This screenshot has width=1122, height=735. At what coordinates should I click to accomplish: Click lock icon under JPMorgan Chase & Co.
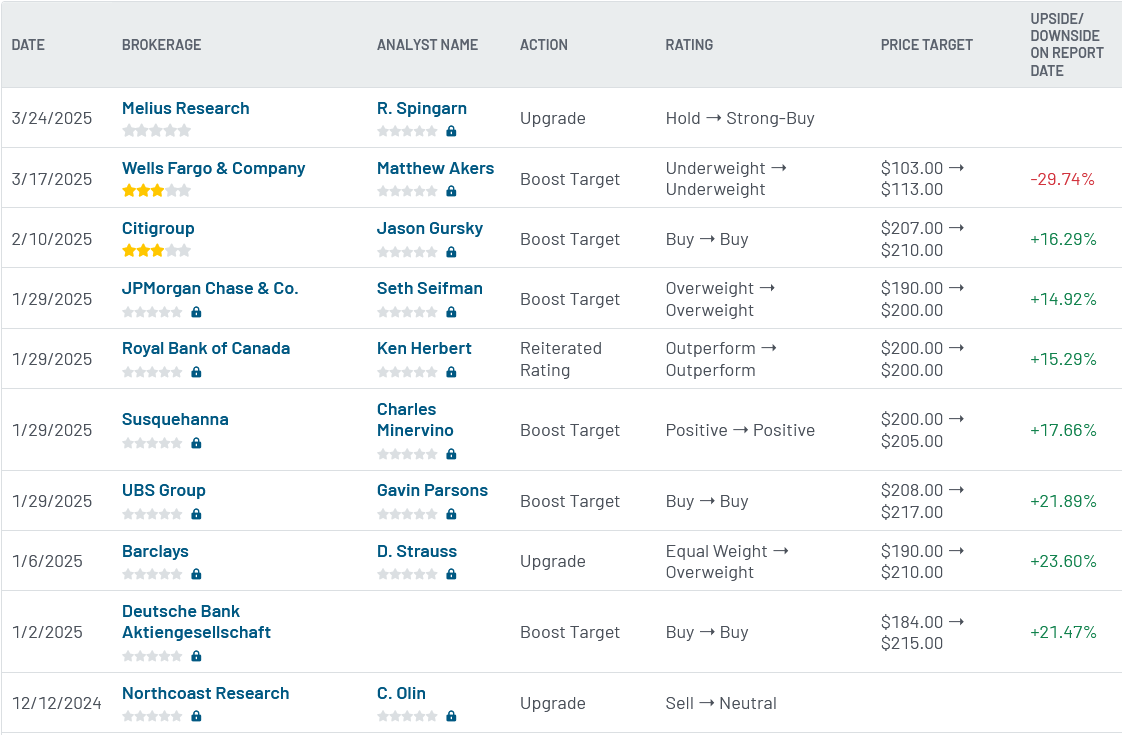point(196,312)
